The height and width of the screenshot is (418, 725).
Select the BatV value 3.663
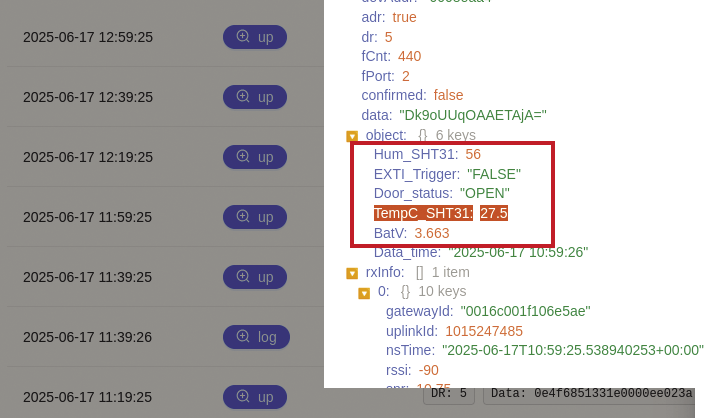pyautogui.click(x=432, y=234)
